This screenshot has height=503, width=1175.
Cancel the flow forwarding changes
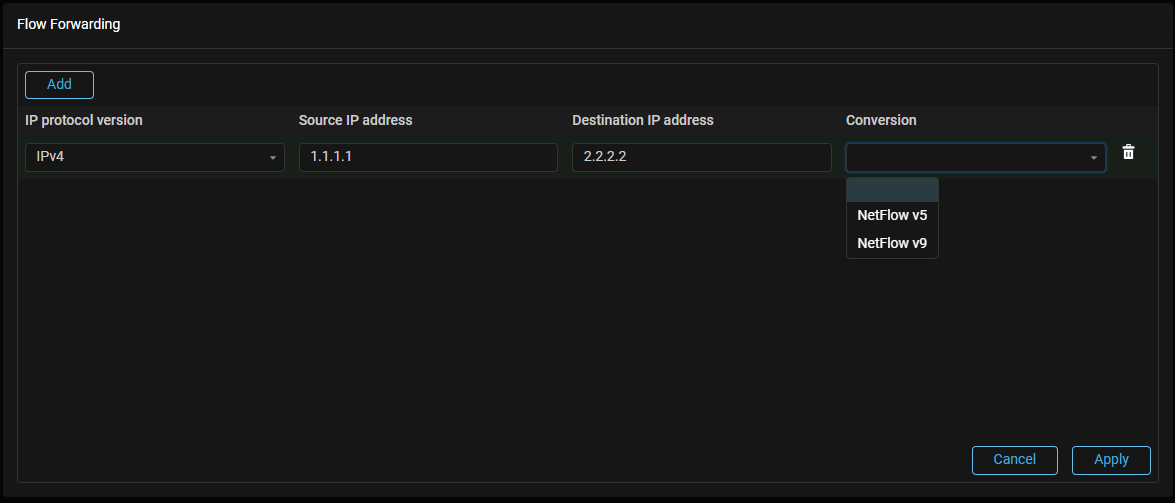click(1014, 460)
